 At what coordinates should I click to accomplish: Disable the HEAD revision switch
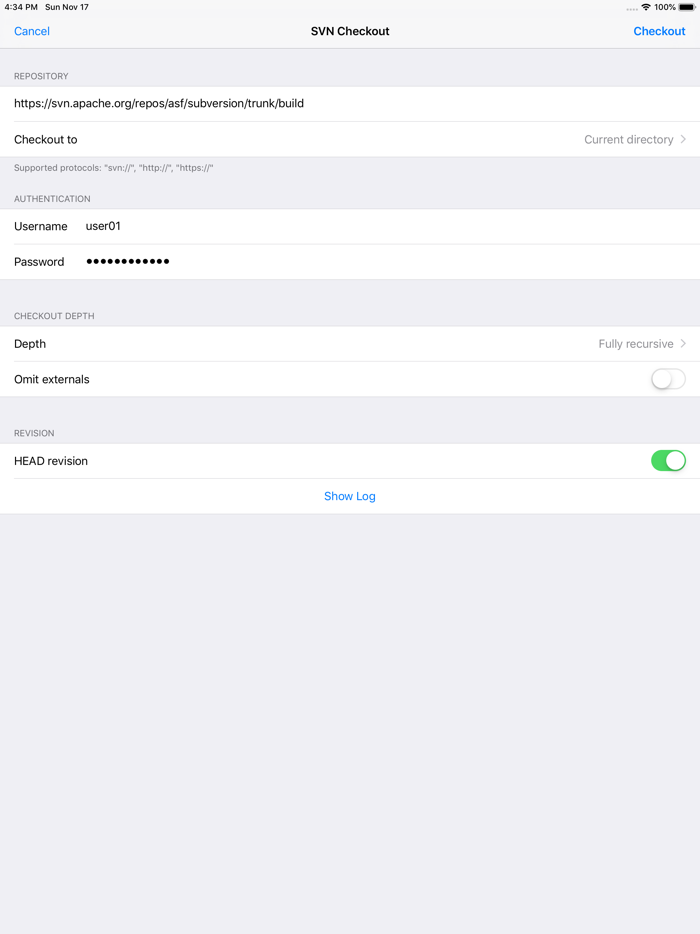click(x=668, y=460)
